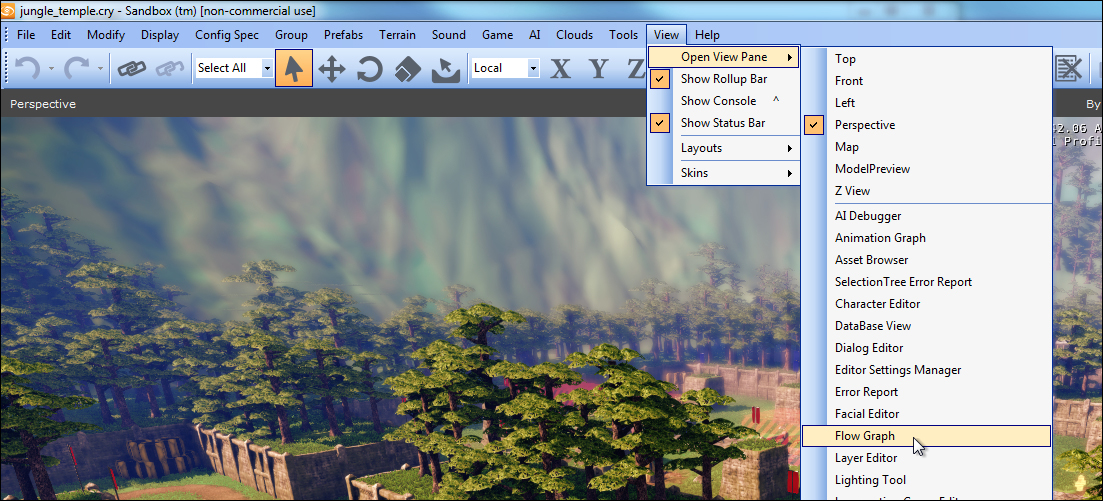Open the DataBase View pane
The width and height of the screenshot is (1103, 501).
tap(926, 325)
